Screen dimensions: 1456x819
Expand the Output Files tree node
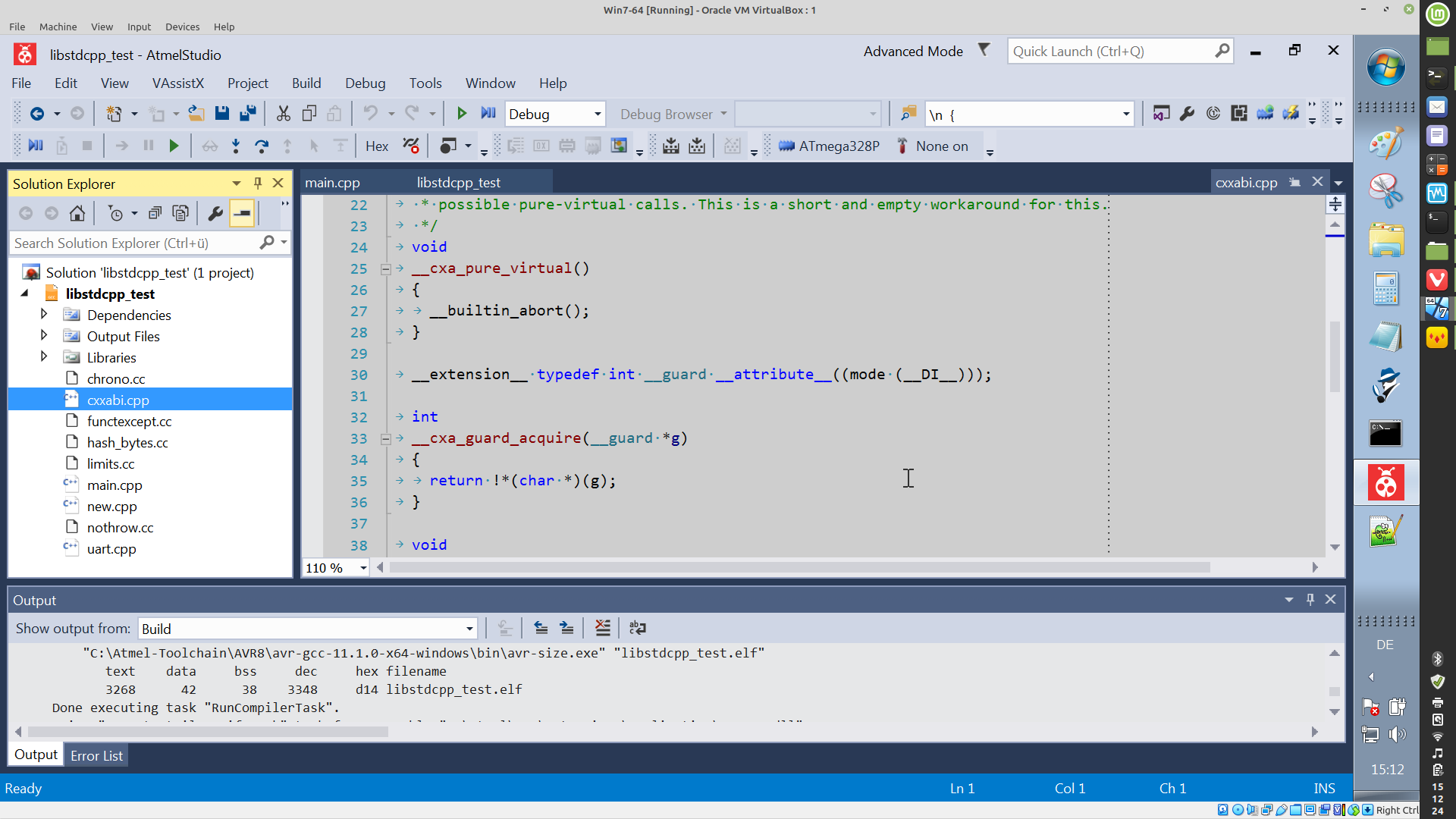pyautogui.click(x=44, y=335)
